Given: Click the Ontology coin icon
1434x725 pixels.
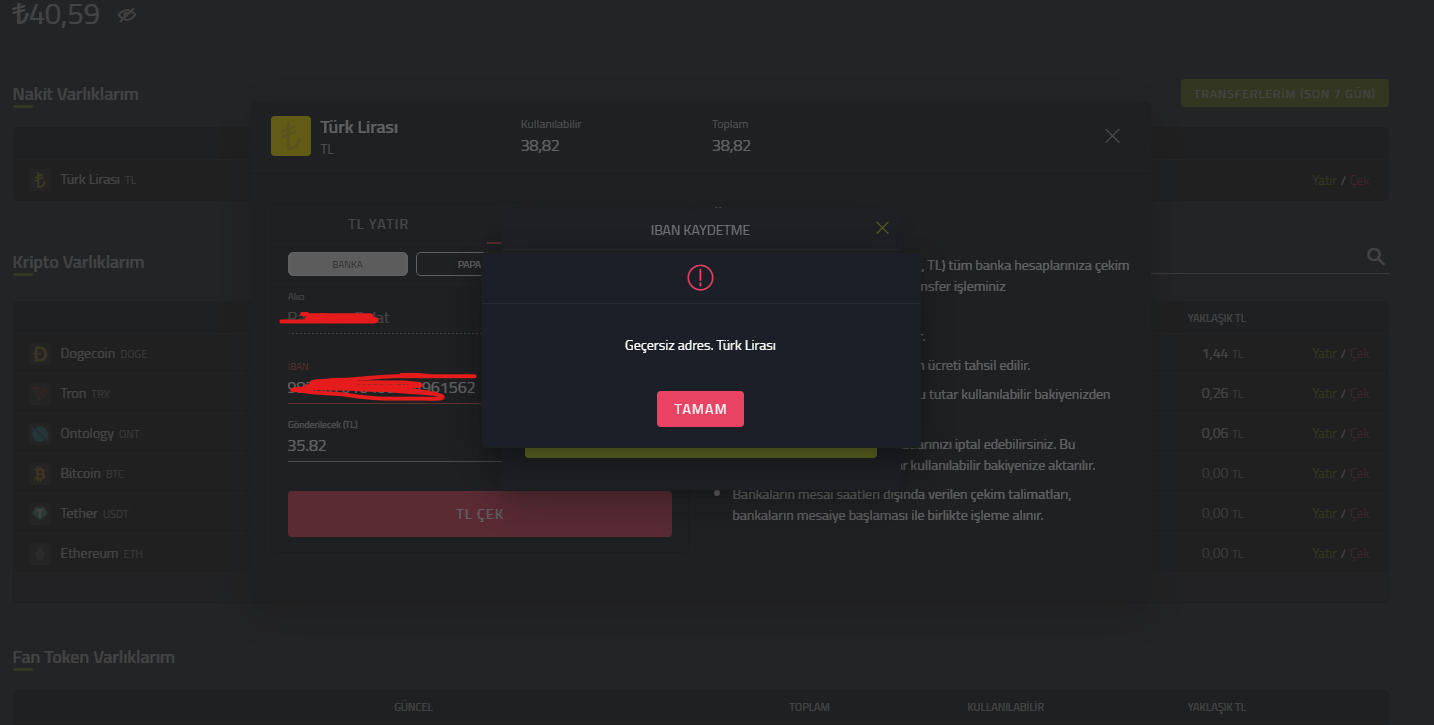Looking at the screenshot, I should point(40,433).
